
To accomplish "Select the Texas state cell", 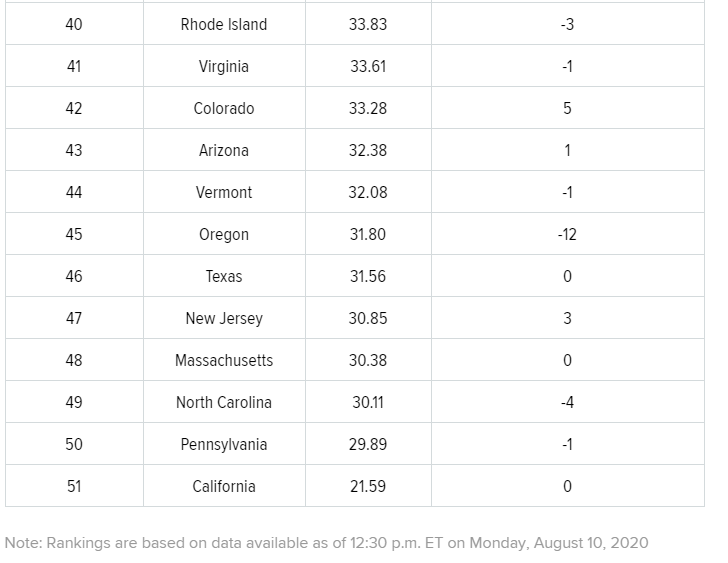I will [224, 276].
